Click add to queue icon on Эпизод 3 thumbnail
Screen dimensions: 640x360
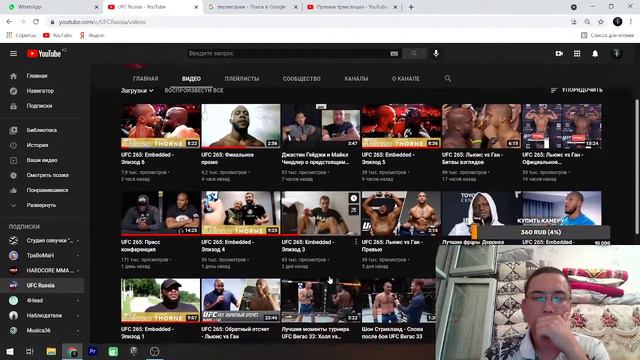pos(353,210)
